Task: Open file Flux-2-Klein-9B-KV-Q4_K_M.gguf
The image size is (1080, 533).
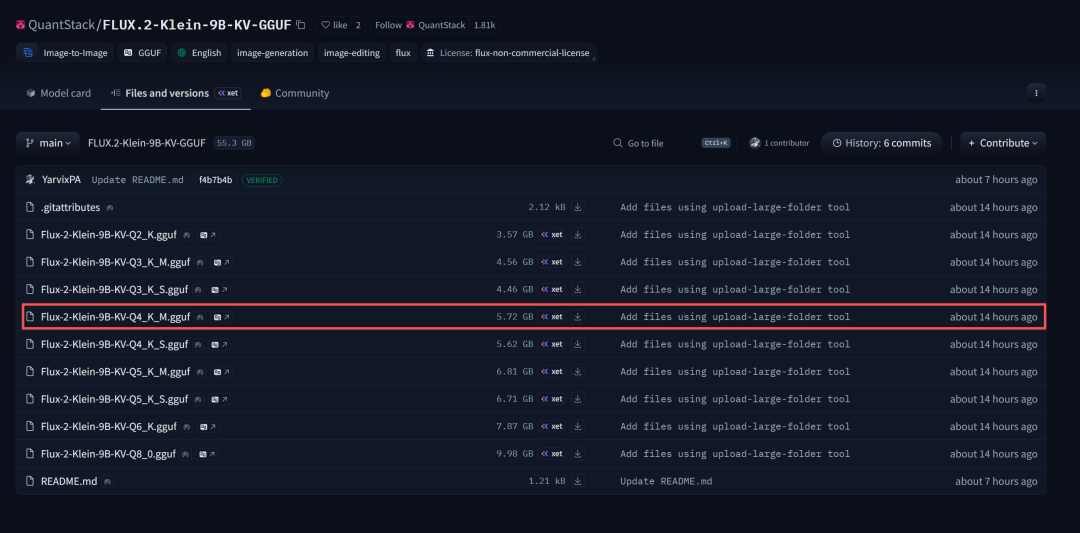Action: coord(115,317)
